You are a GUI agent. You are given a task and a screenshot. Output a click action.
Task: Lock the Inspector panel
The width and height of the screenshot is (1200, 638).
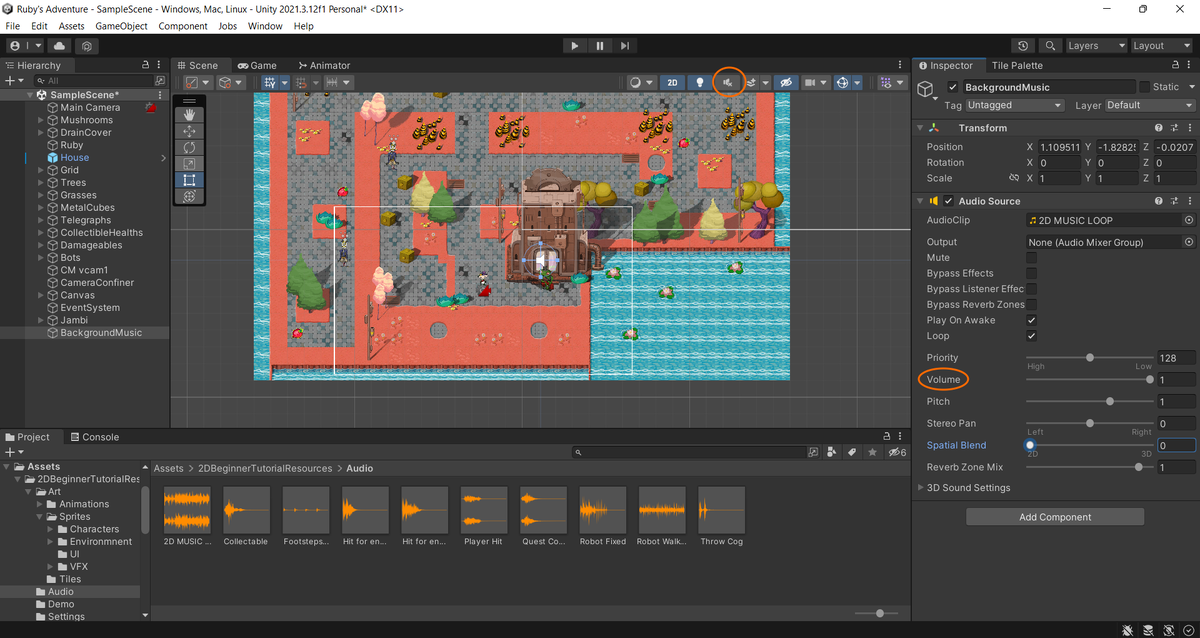point(1175,65)
